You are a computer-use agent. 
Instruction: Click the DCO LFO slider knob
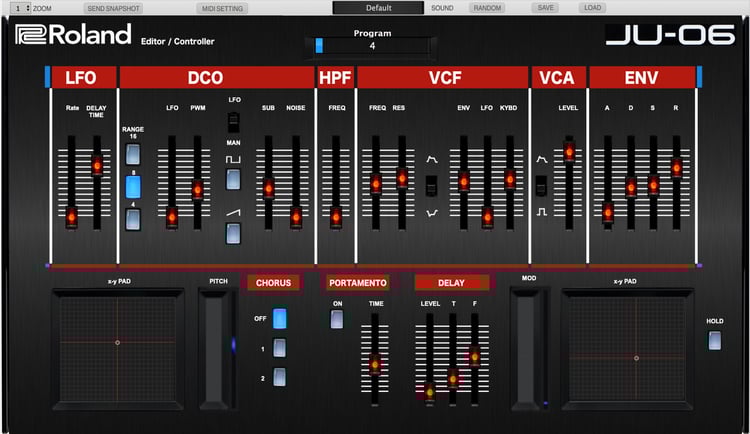(172, 217)
